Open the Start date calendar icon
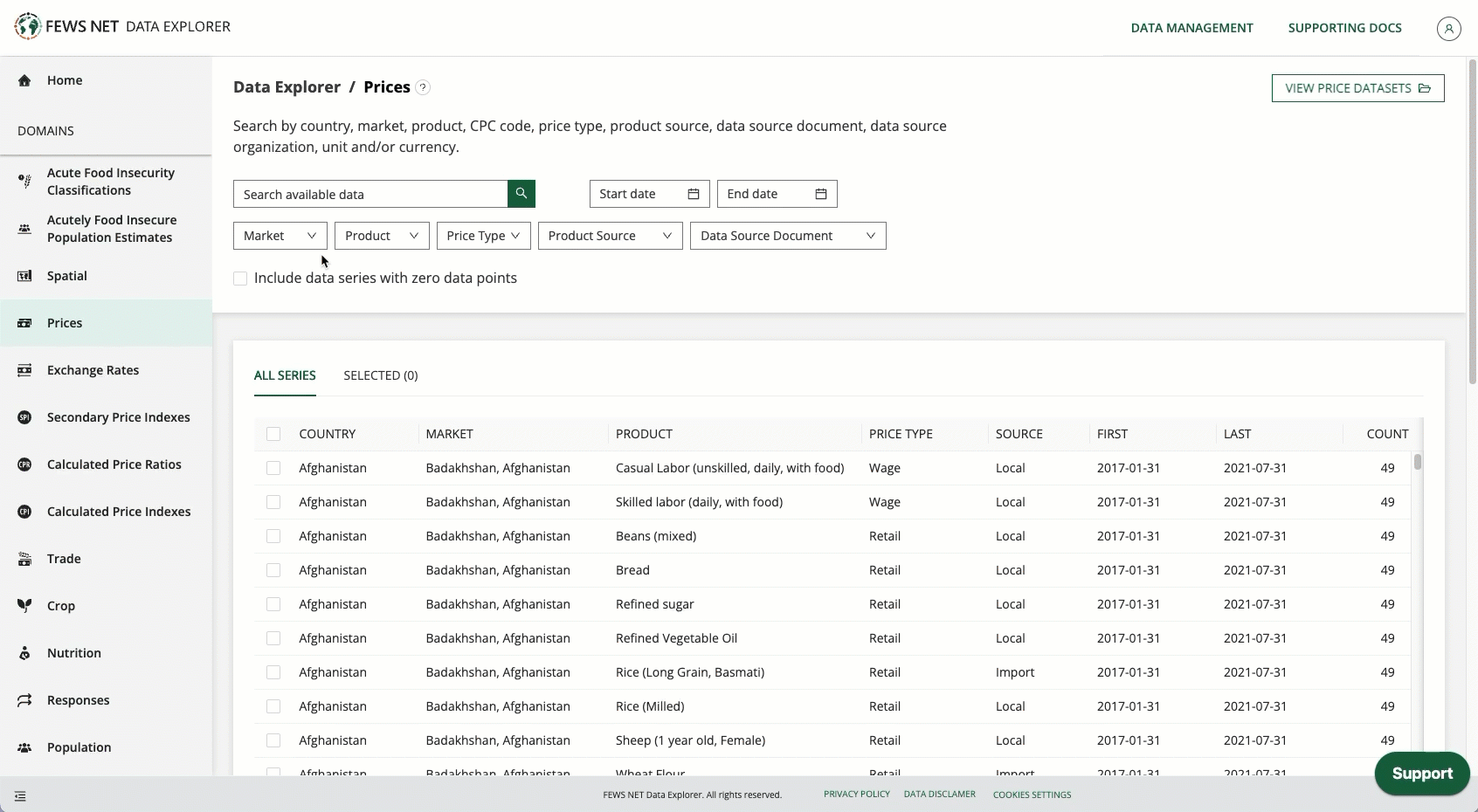This screenshot has width=1478, height=812. (694, 194)
